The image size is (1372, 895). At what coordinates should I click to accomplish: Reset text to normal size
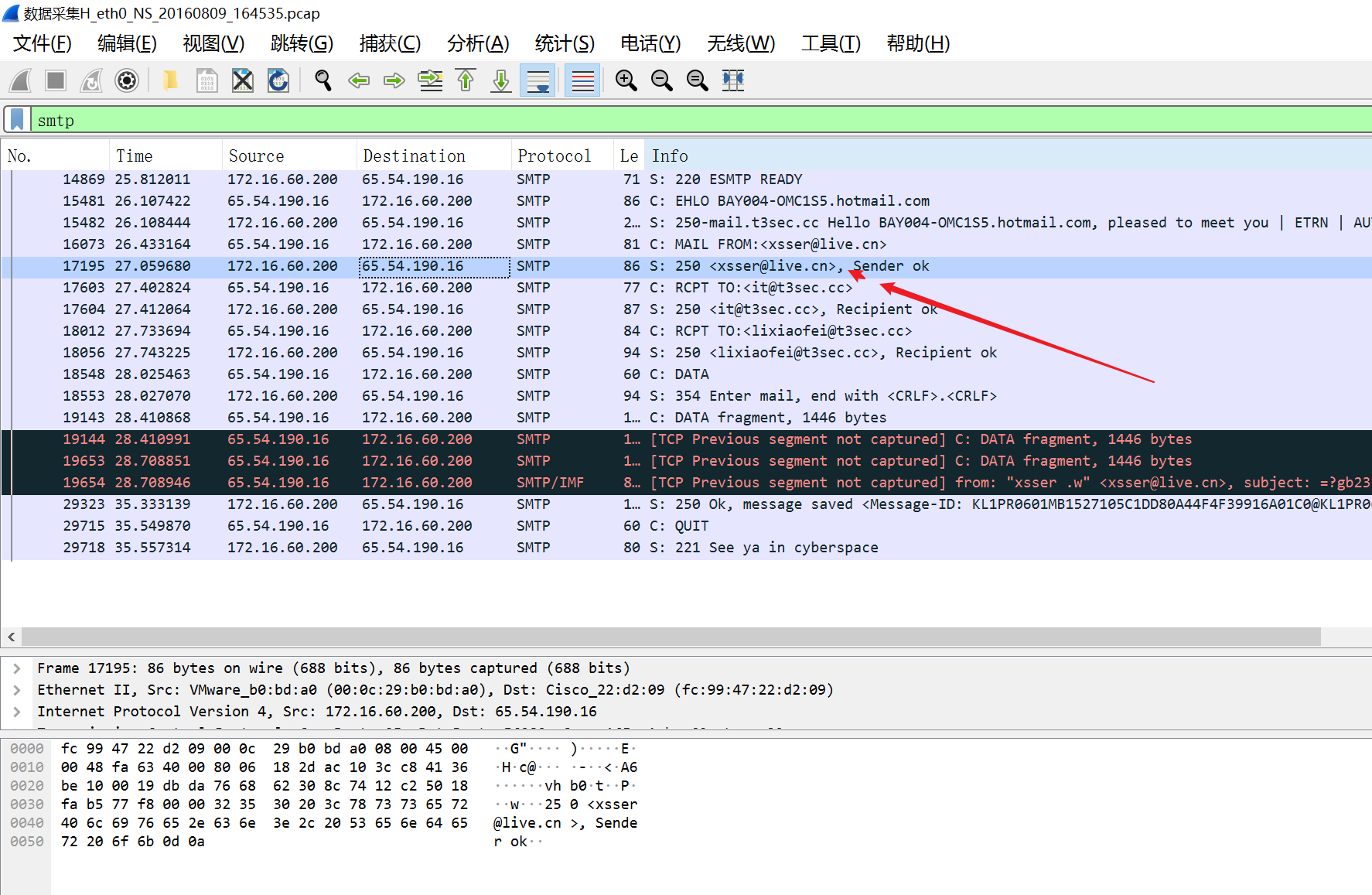pos(697,80)
